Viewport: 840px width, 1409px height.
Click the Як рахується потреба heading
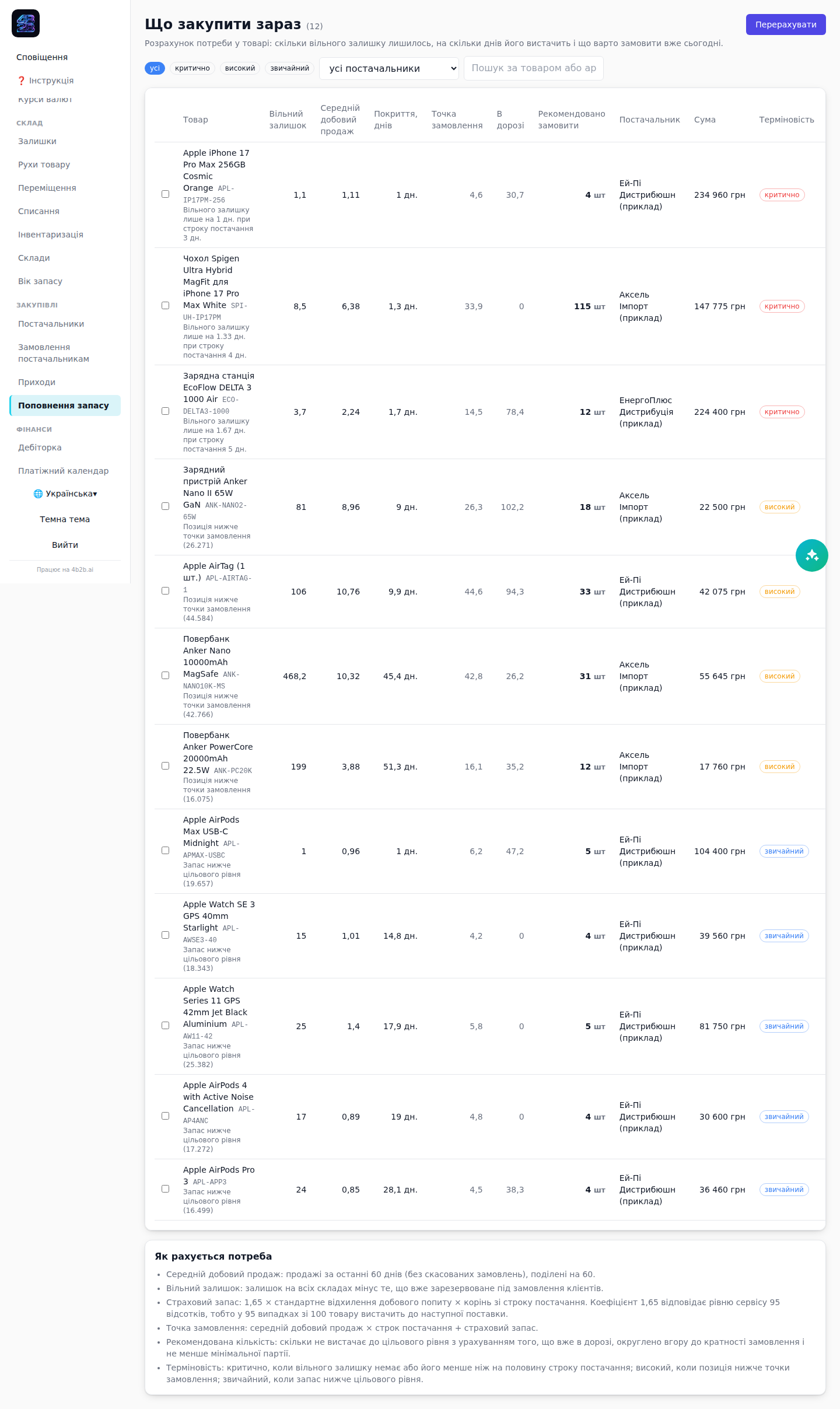click(x=213, y=1256)
